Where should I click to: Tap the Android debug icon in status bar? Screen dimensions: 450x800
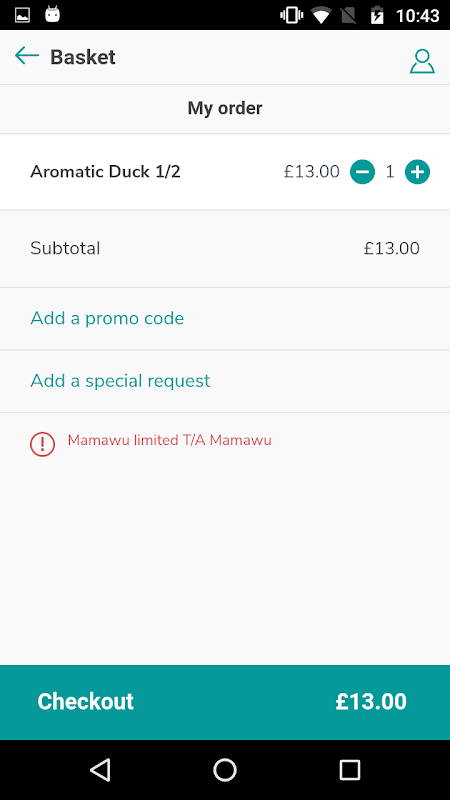click(x=53, y=14)
